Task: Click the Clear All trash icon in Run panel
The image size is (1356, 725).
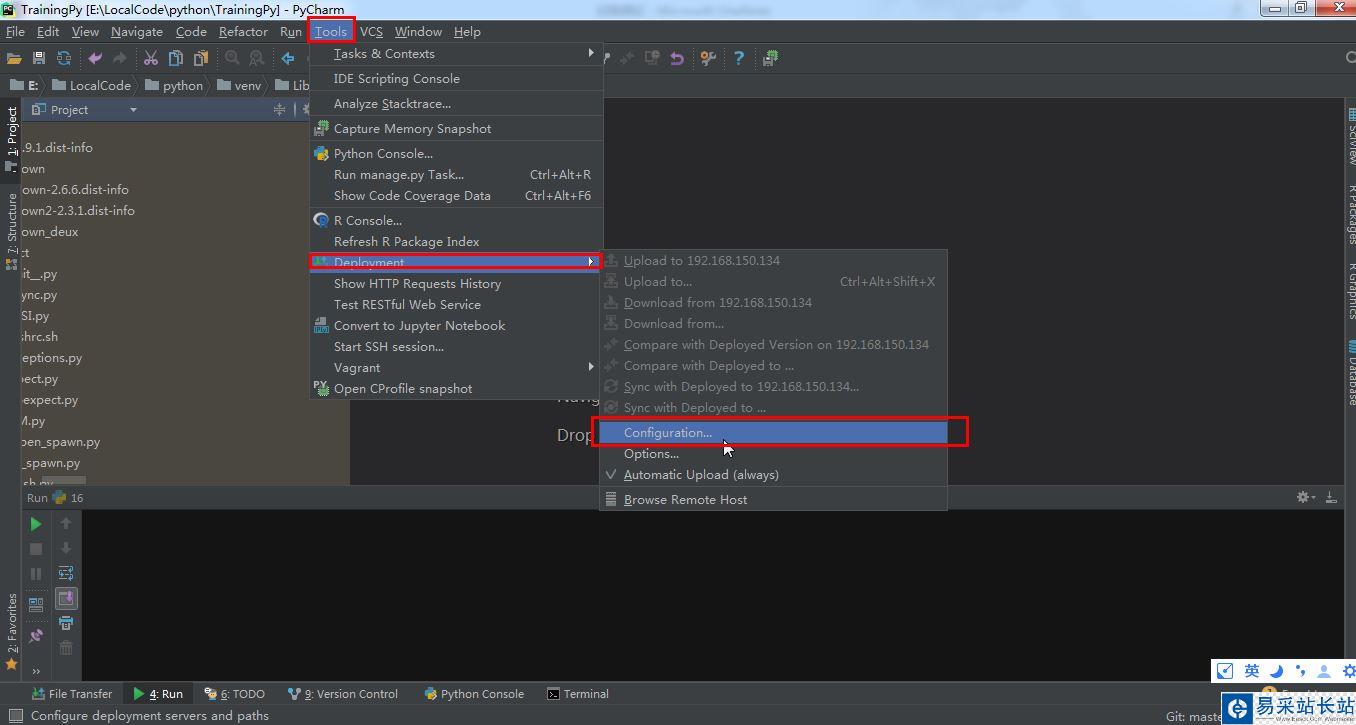Action: click(x=66, y=648)
